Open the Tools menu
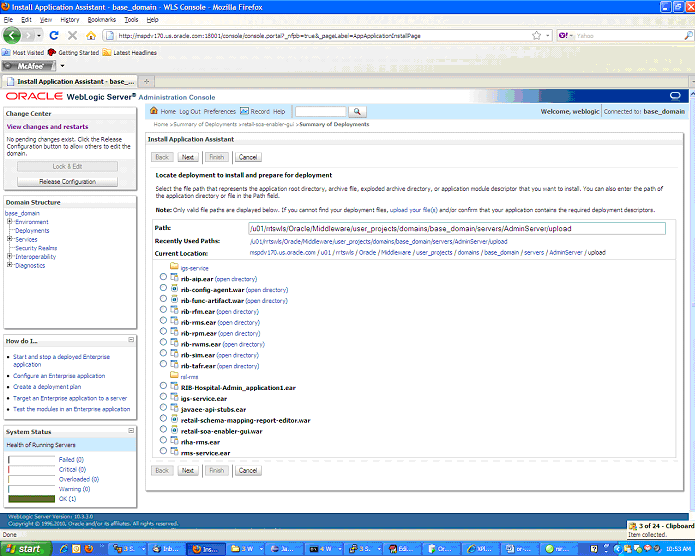Viewport: 695px width, 556px height. [x=131, y=20]
